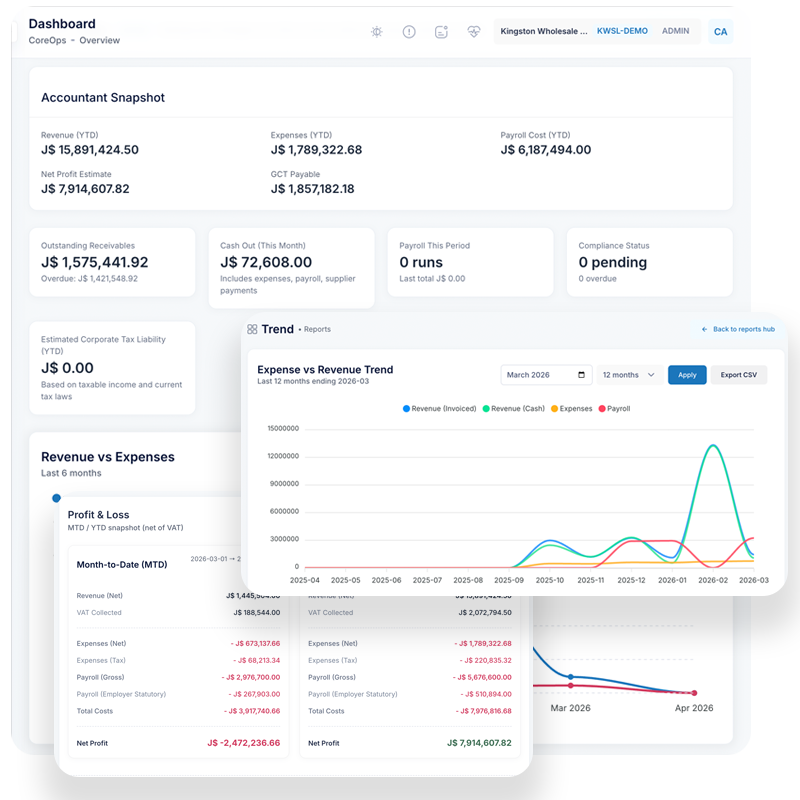Click the Apr 2026 data point

coord(694,693)
